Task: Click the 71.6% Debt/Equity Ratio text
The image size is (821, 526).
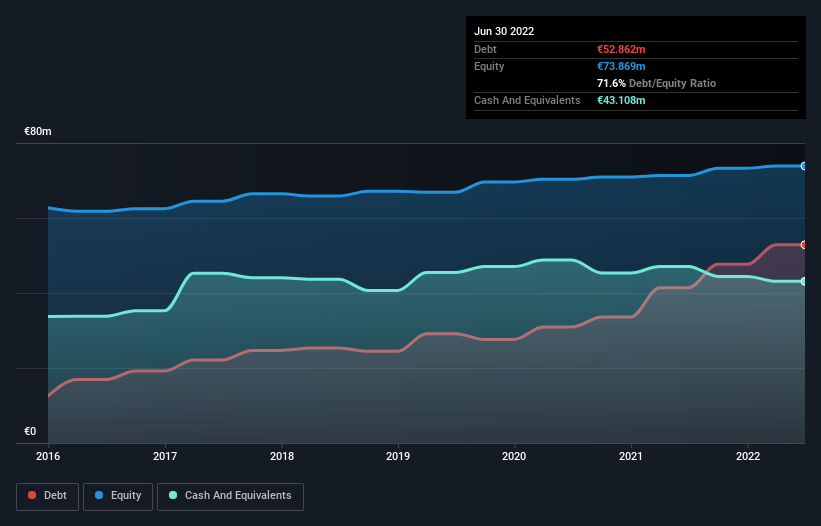Action: click(656, 83)
